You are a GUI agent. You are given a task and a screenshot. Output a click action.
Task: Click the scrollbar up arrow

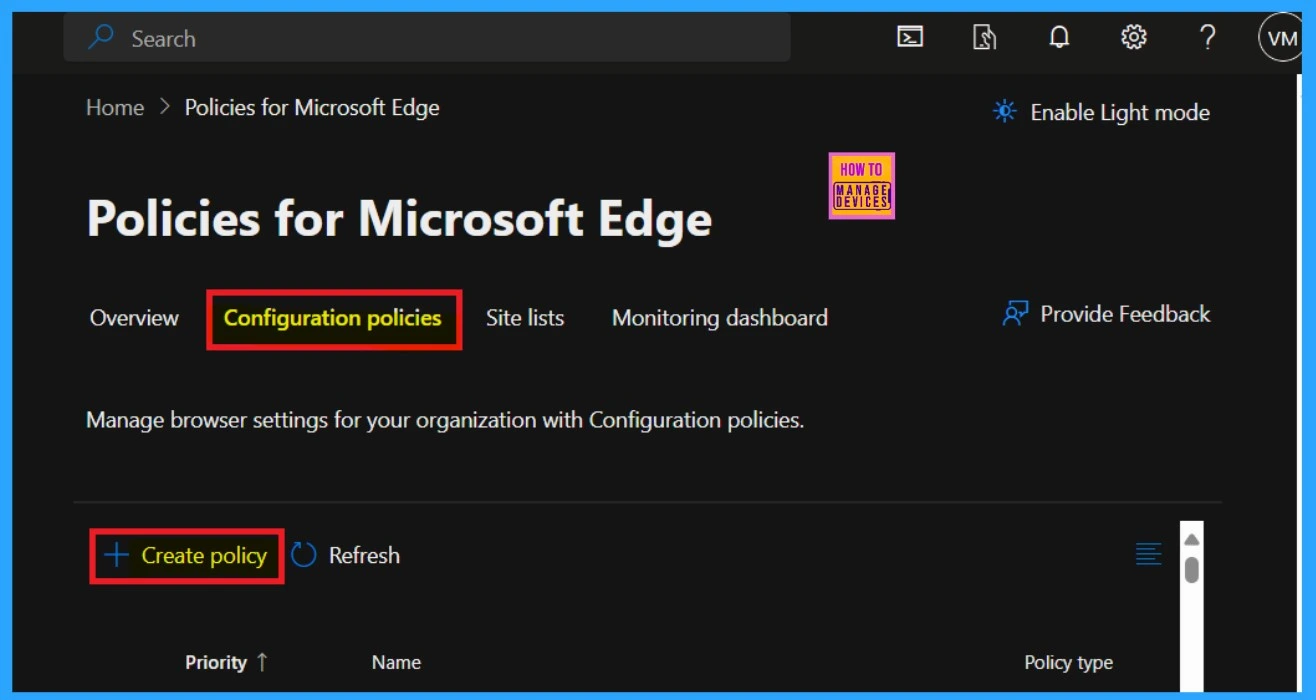click(1191, 539)
